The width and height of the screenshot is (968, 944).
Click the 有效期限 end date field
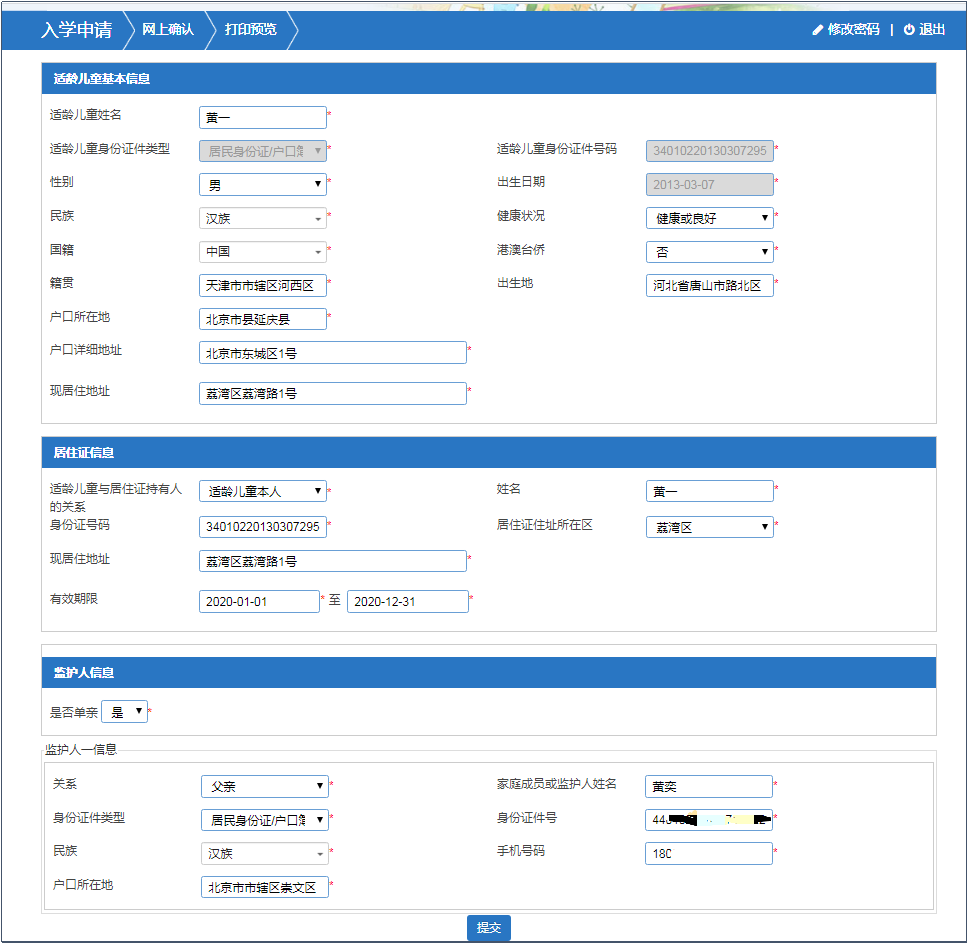tap(407, 602)
